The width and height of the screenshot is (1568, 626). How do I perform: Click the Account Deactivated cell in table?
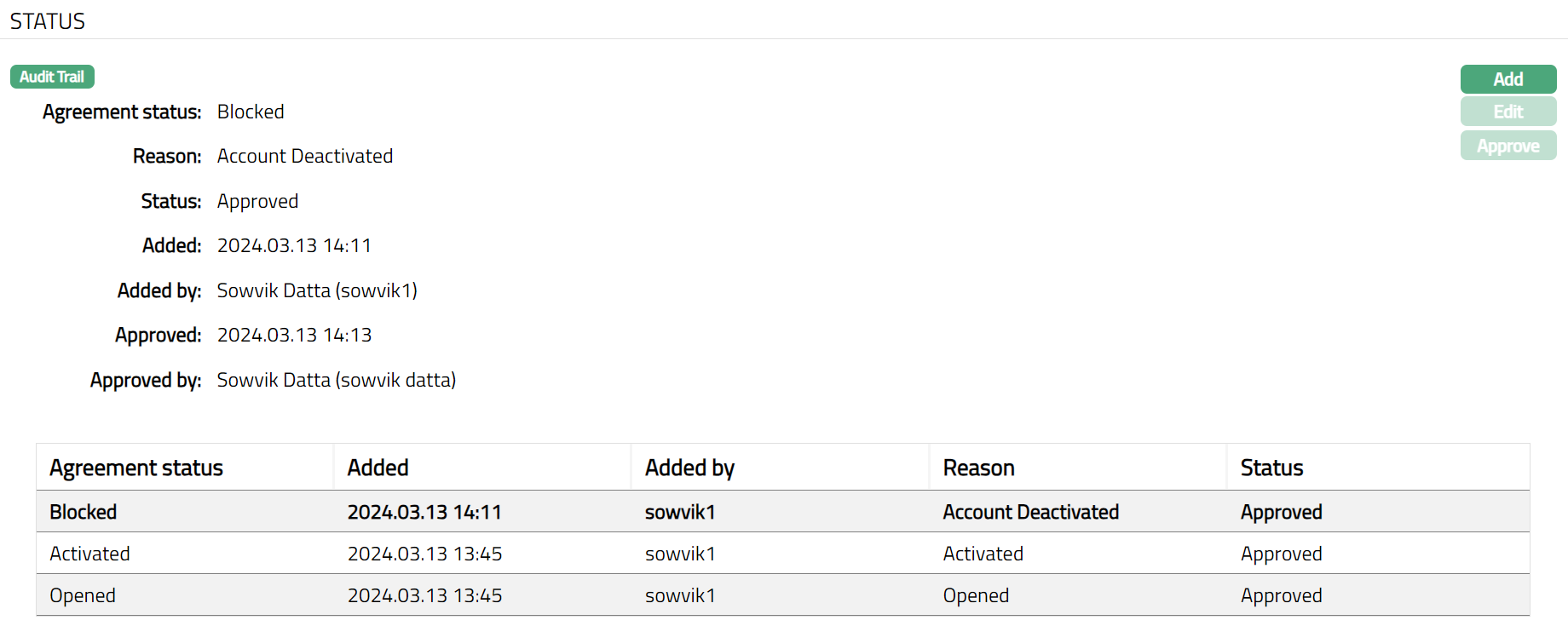(1030, 512)
